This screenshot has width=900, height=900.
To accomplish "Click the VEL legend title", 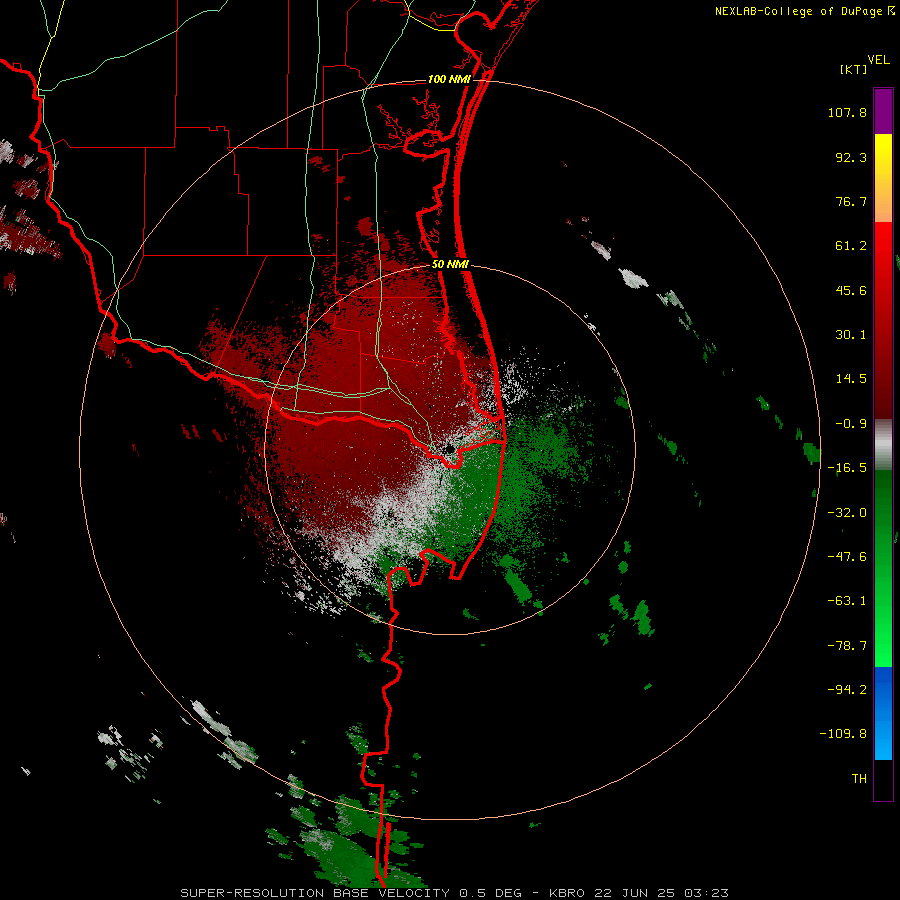I will coord(878,60).
